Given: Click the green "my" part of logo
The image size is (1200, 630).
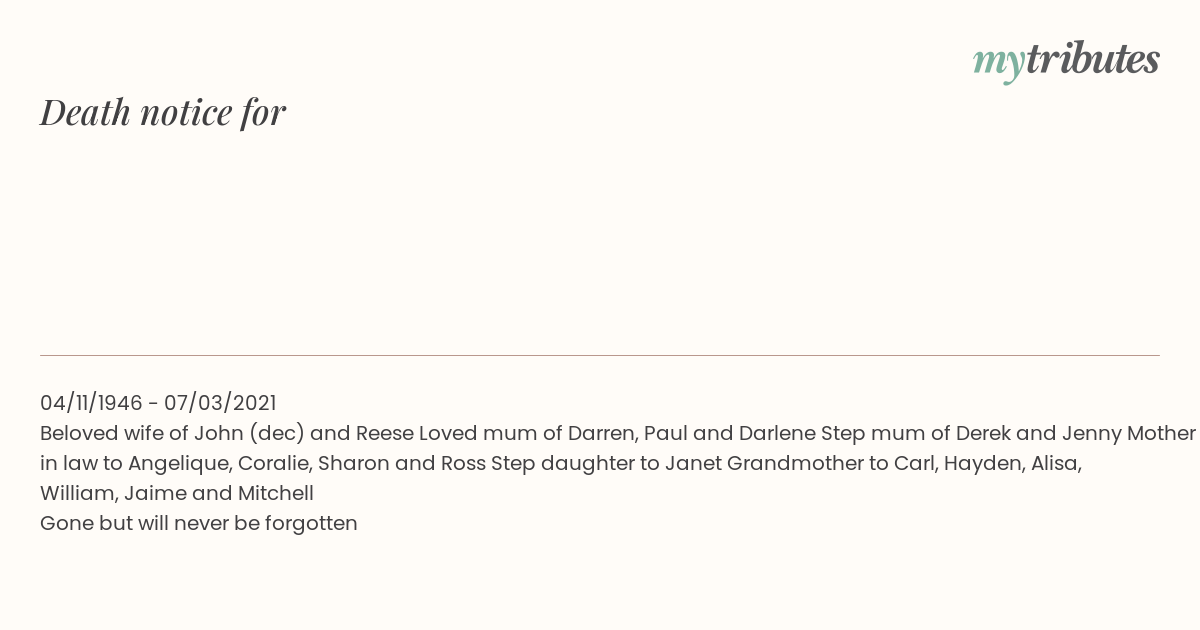Looking at the screenshot, I should [998, 63].
